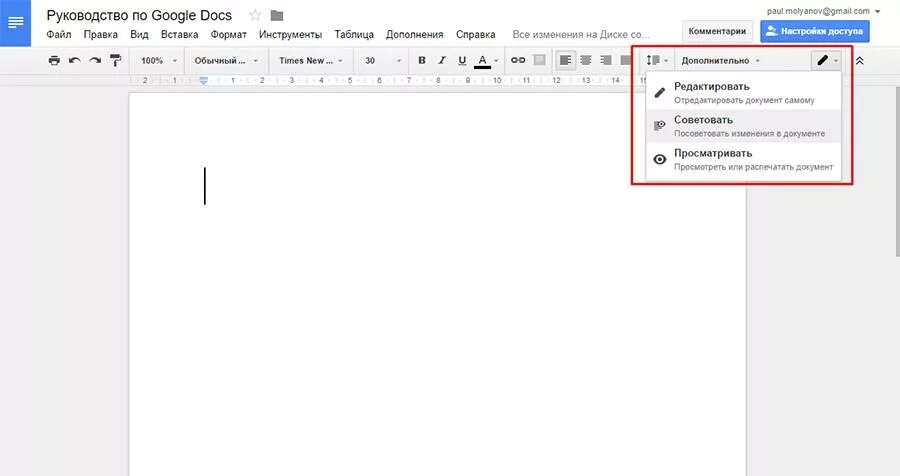Hide the menus with the double chevron

tap(859, 60)
